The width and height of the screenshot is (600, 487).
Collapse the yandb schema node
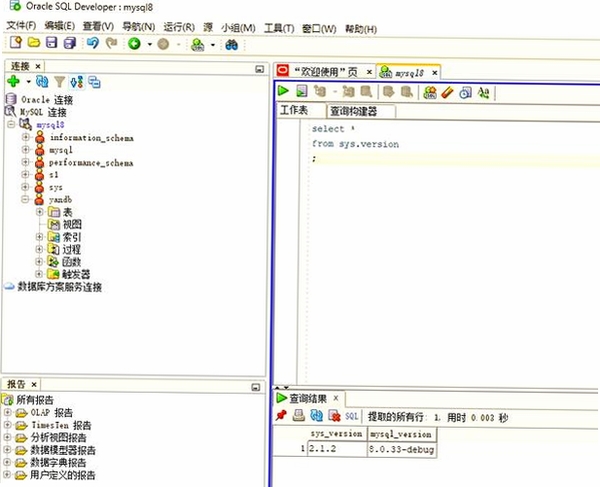(25, 199)
